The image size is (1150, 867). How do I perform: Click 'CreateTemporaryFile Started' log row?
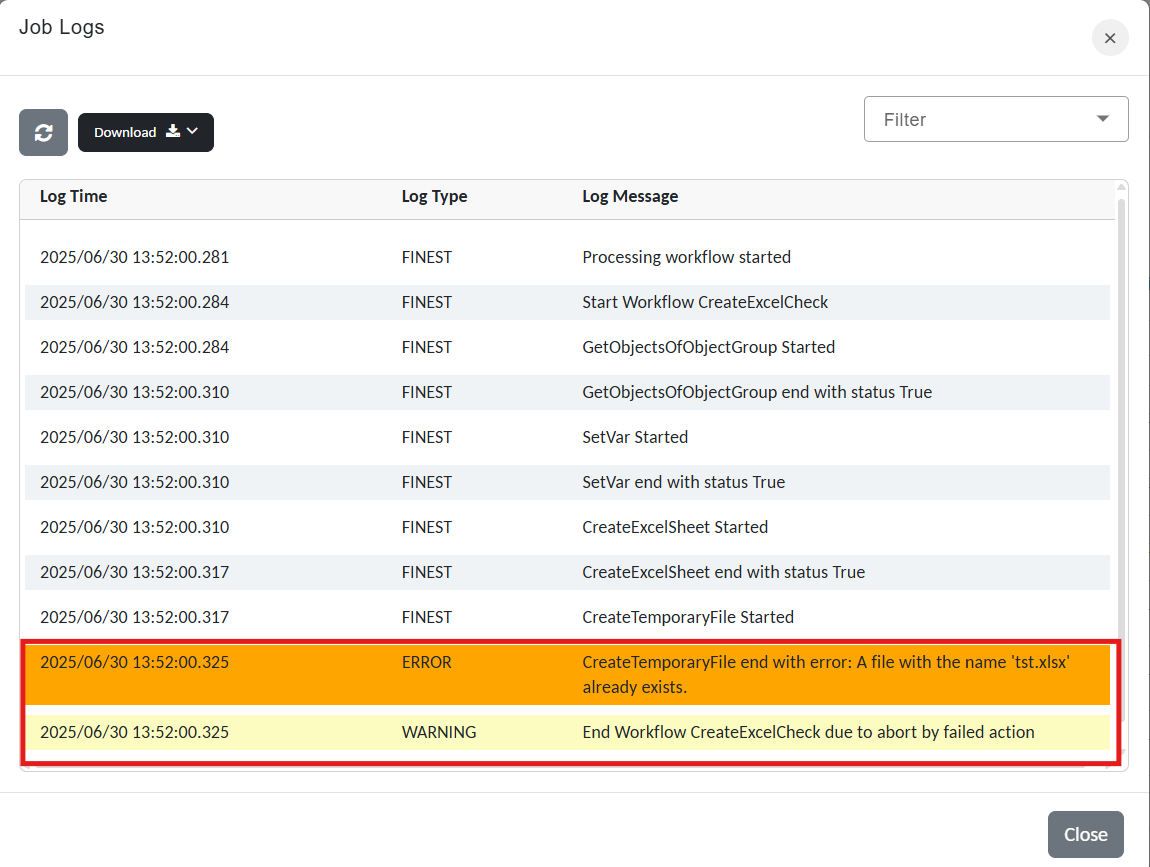[688, 617]
